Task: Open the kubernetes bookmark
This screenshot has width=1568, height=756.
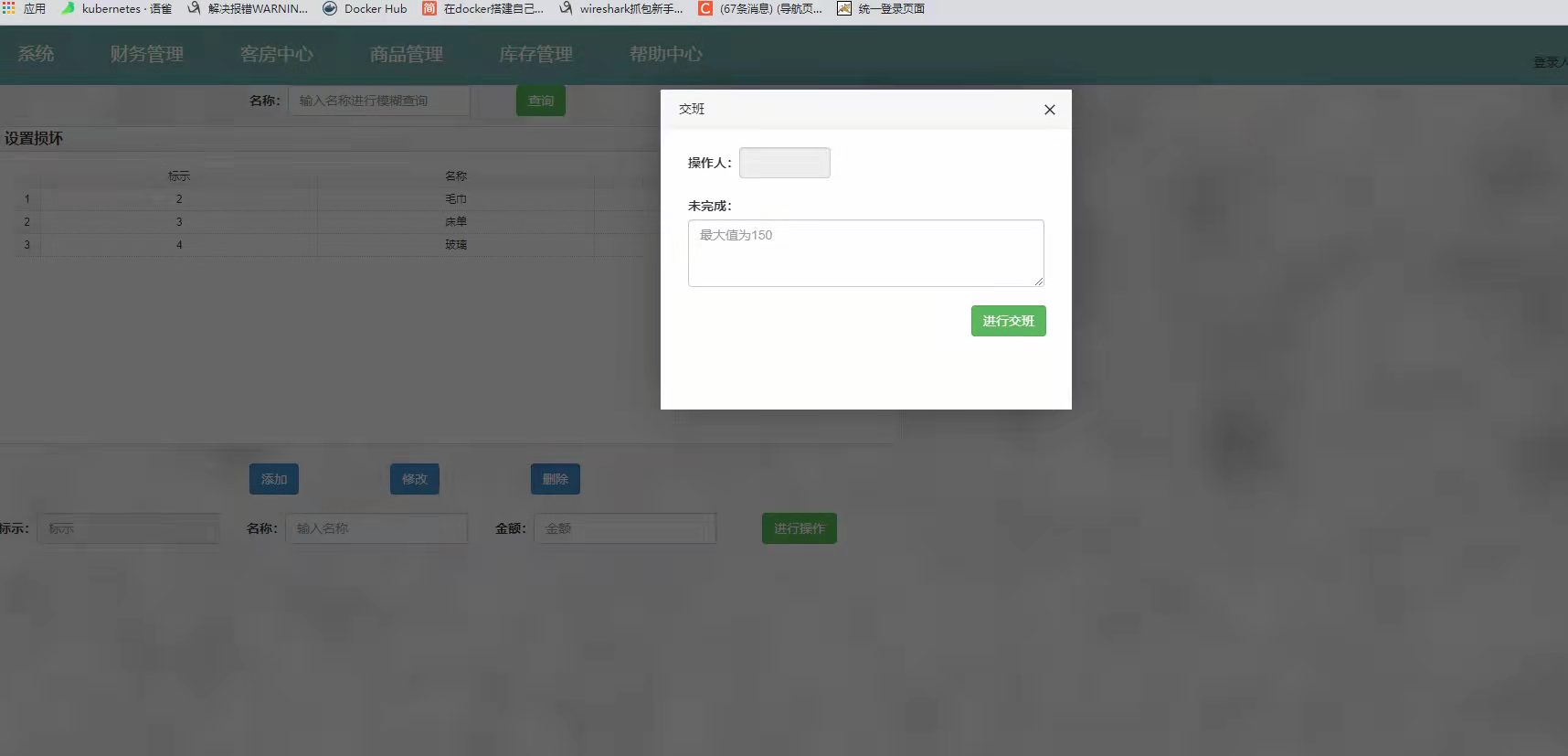Action: pyautogui.click(x=116, y=8)
